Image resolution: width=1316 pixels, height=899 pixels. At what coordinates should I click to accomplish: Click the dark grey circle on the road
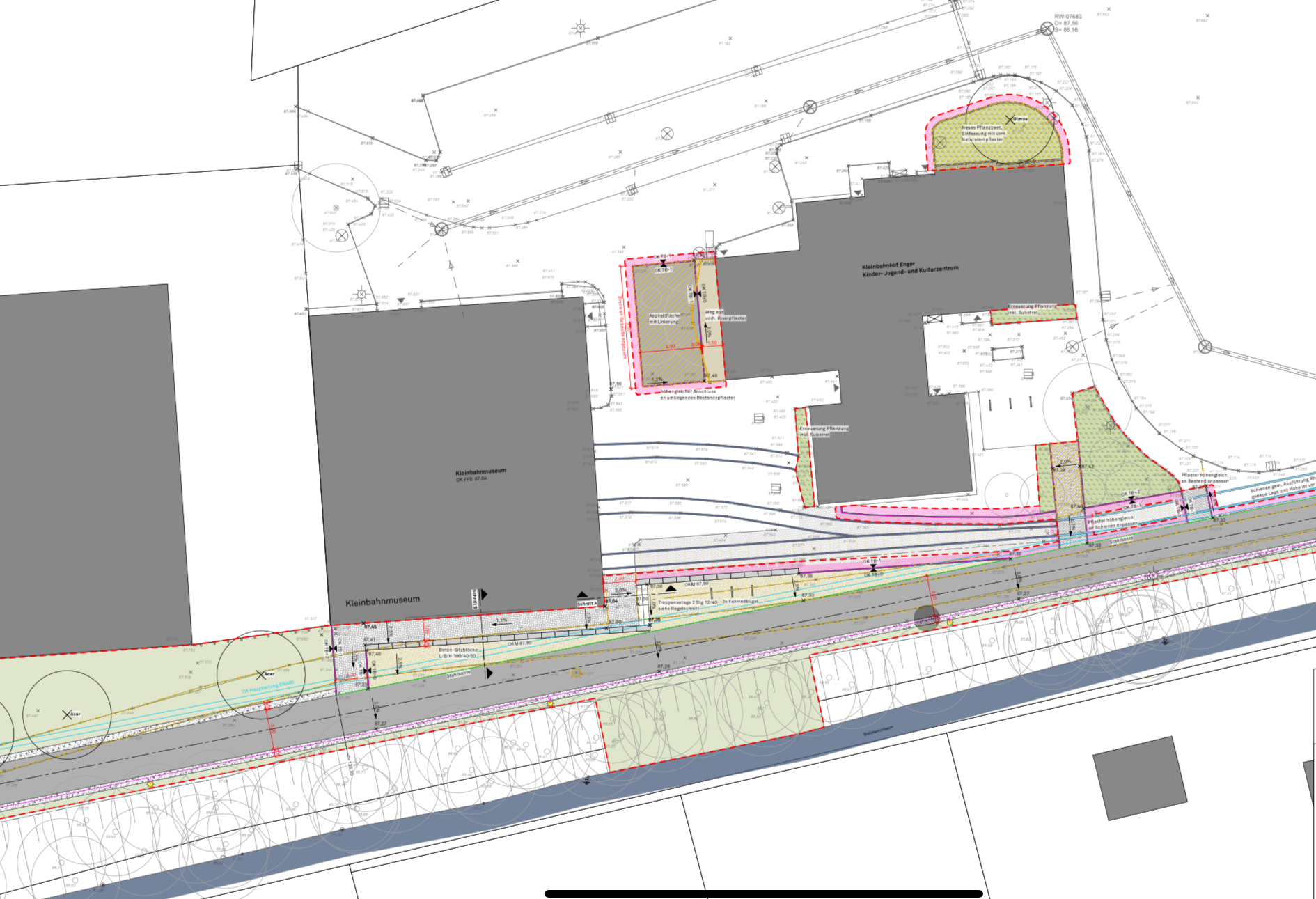926,618
